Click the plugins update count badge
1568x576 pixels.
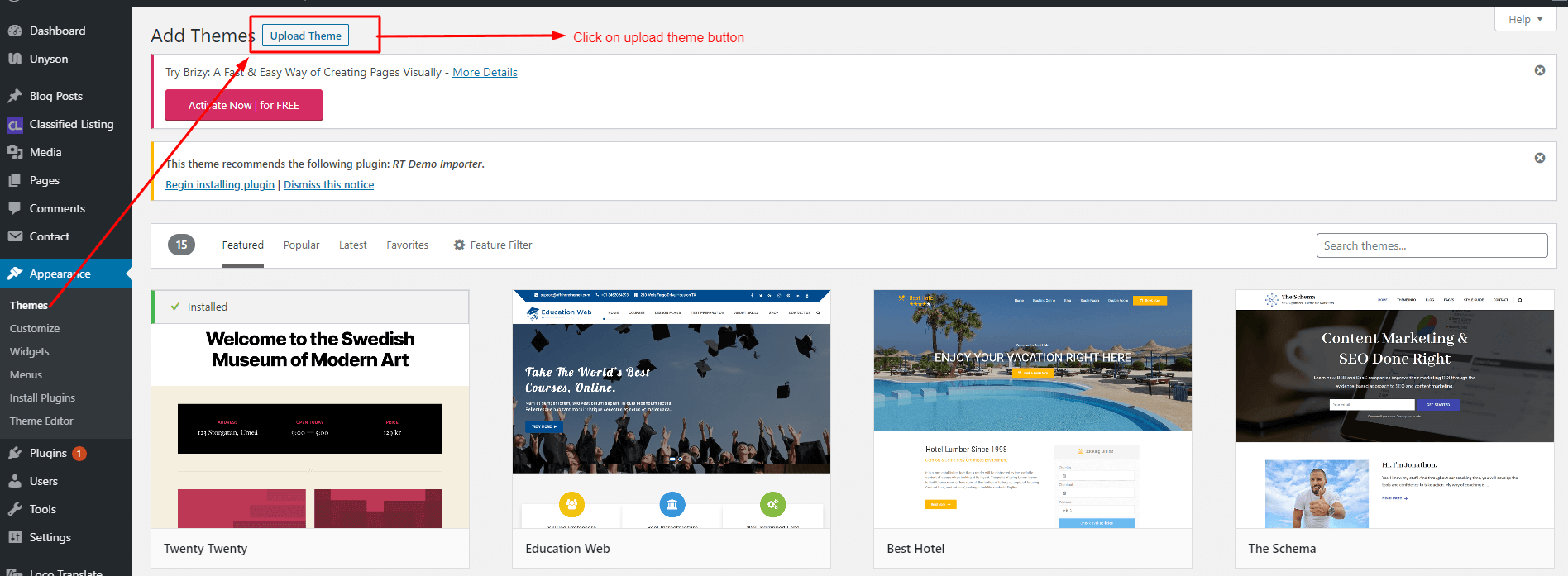tap(79, 454)
